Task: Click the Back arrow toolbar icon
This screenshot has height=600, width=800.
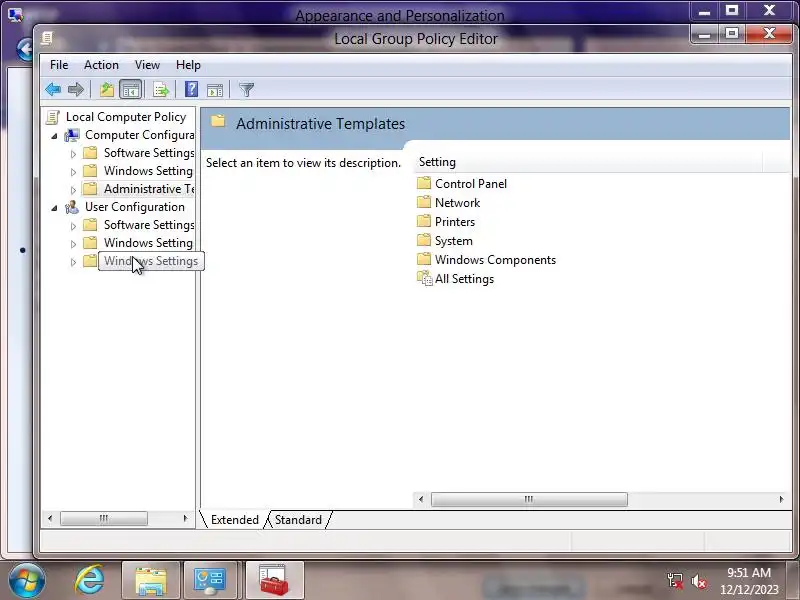Action: click(53, 90)
